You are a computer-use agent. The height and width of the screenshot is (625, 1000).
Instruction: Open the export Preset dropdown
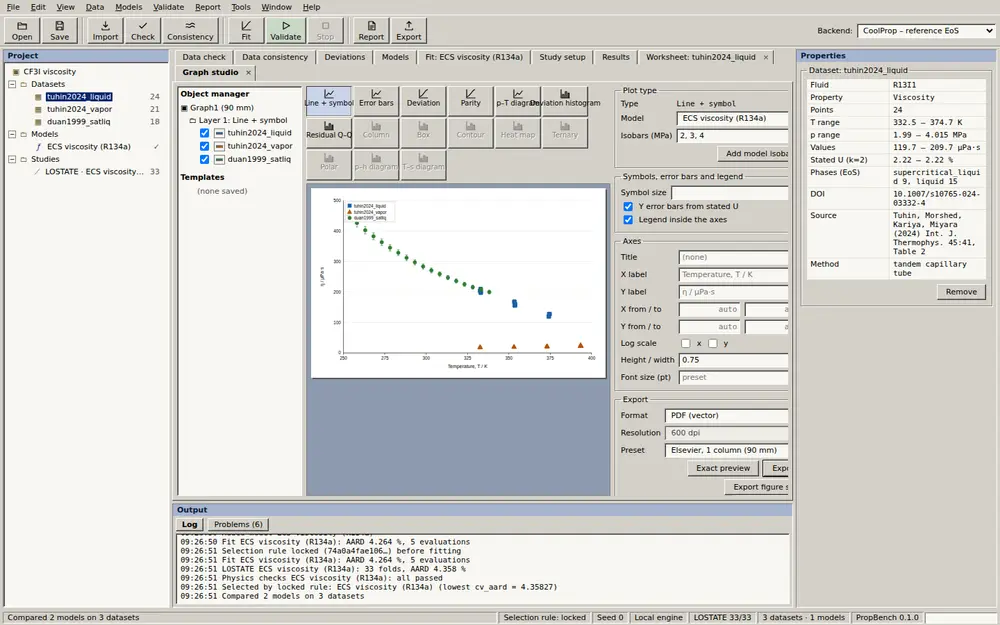[726, 450]
